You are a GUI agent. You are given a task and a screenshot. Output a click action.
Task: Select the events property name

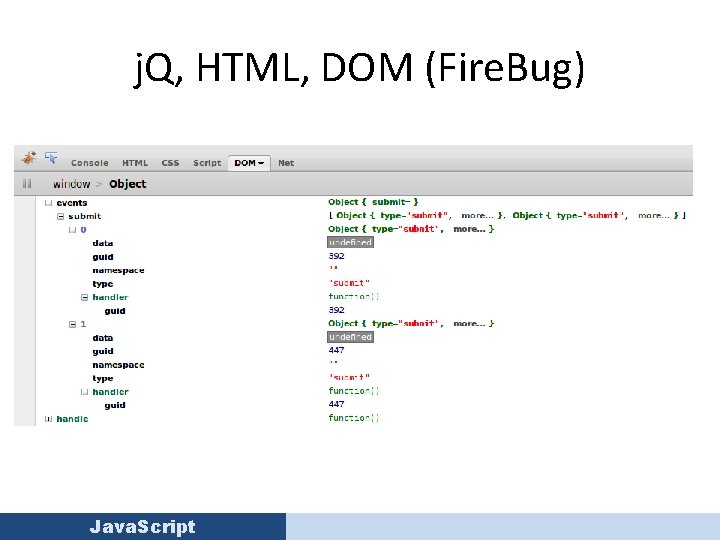(72, 203)
